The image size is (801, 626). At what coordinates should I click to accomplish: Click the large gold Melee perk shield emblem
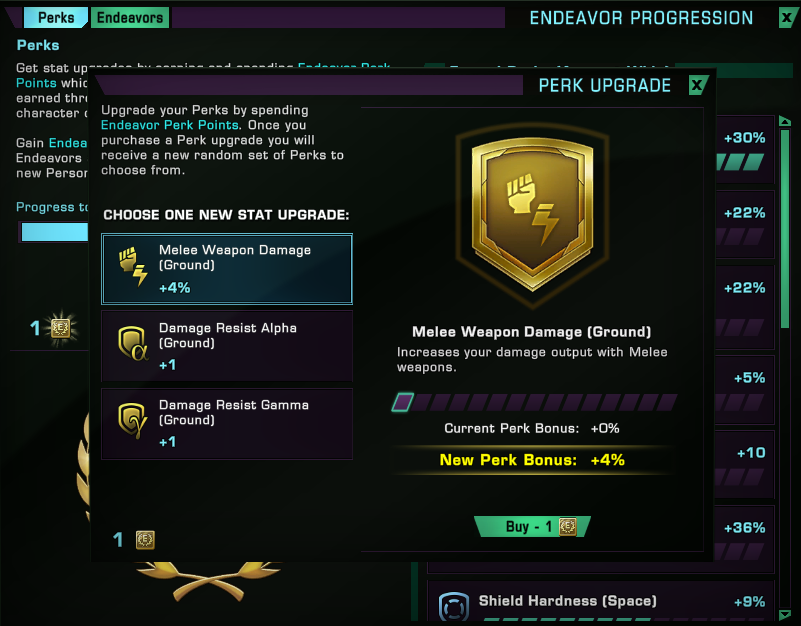532,214
